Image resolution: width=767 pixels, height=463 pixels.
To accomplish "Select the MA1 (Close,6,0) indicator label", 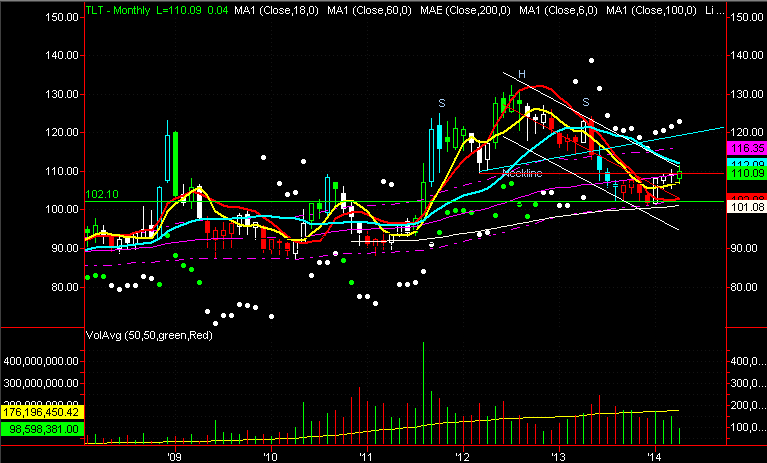I will [558, 10].
